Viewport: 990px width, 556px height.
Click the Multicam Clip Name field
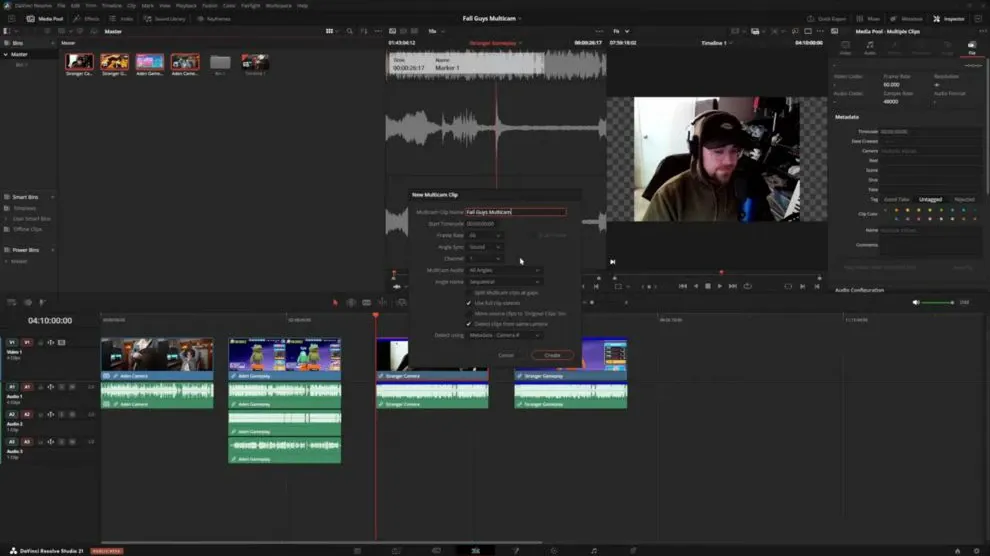pos(516,212)
